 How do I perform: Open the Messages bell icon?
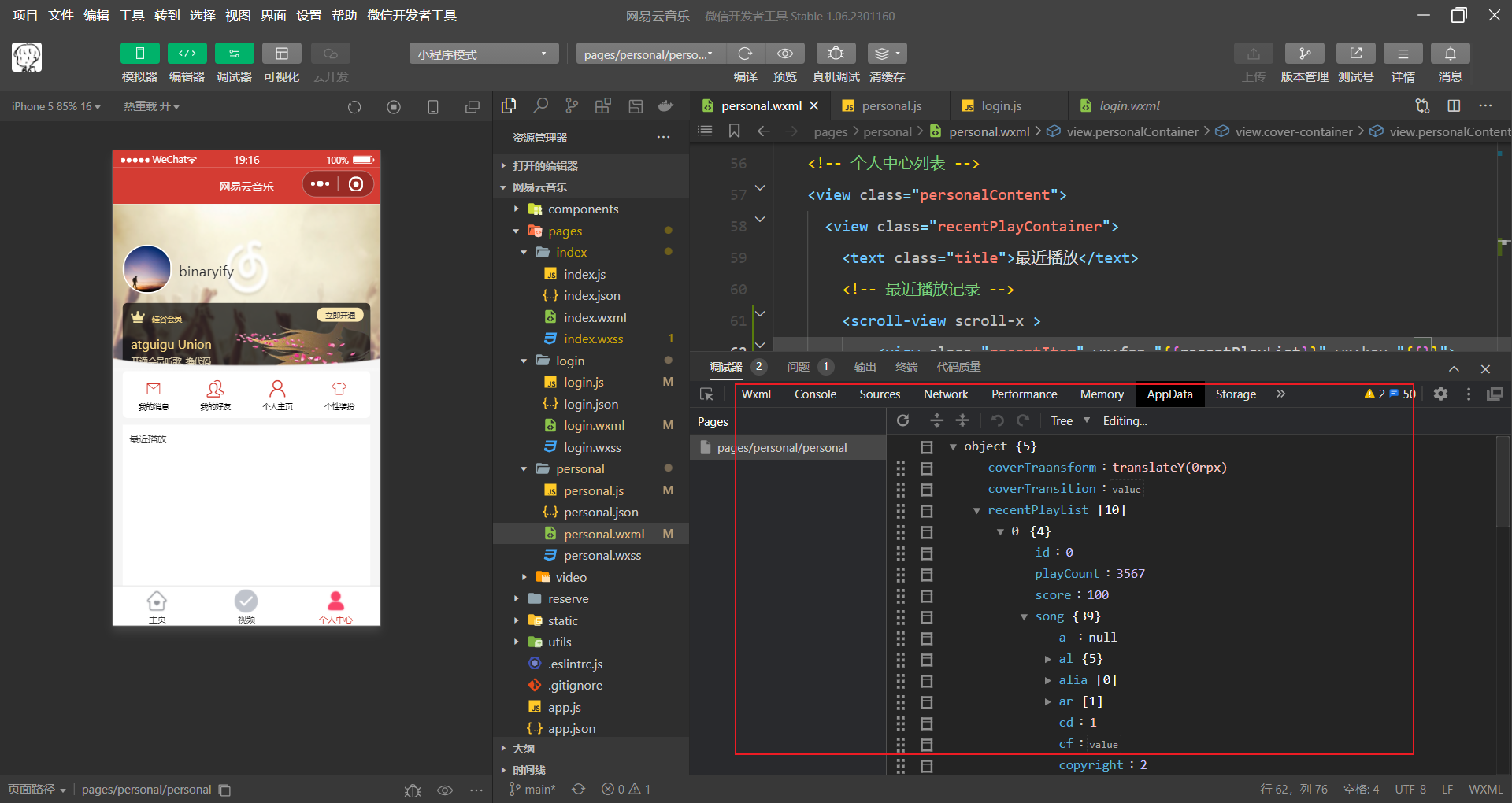point(1450,54)
